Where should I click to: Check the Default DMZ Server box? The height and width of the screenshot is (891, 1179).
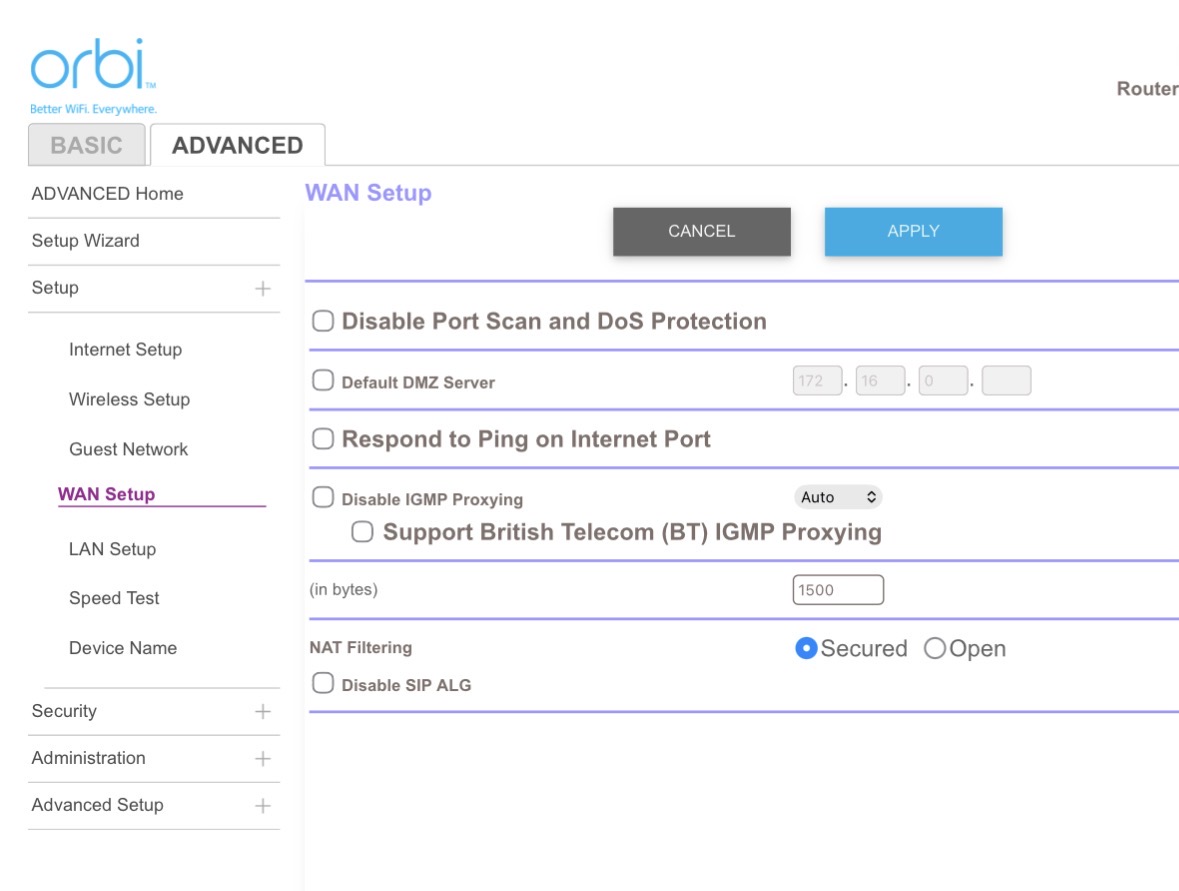[x=323, y=380]
